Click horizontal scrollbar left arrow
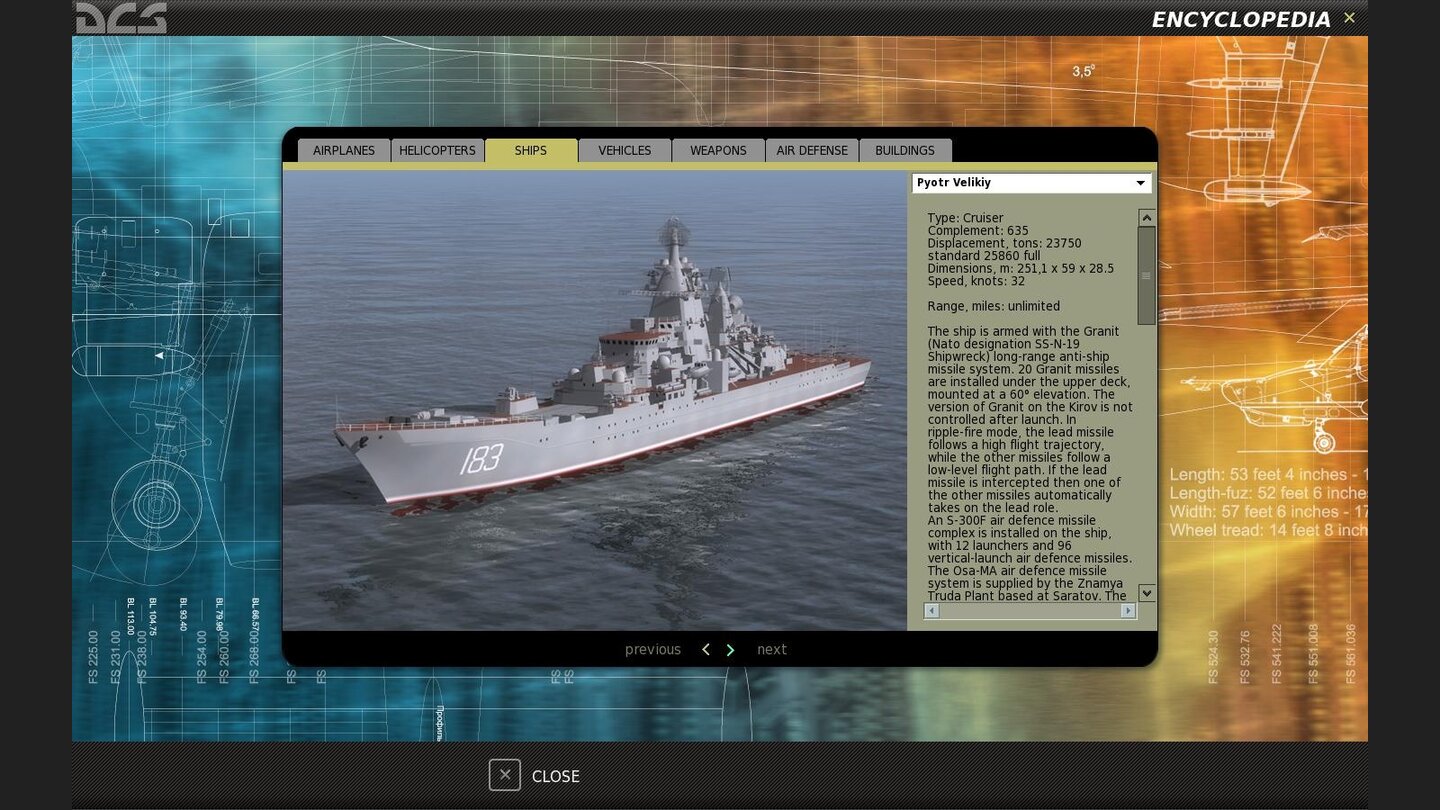The width and height of the screenshot is (1440, 810). tap(932, 610)
